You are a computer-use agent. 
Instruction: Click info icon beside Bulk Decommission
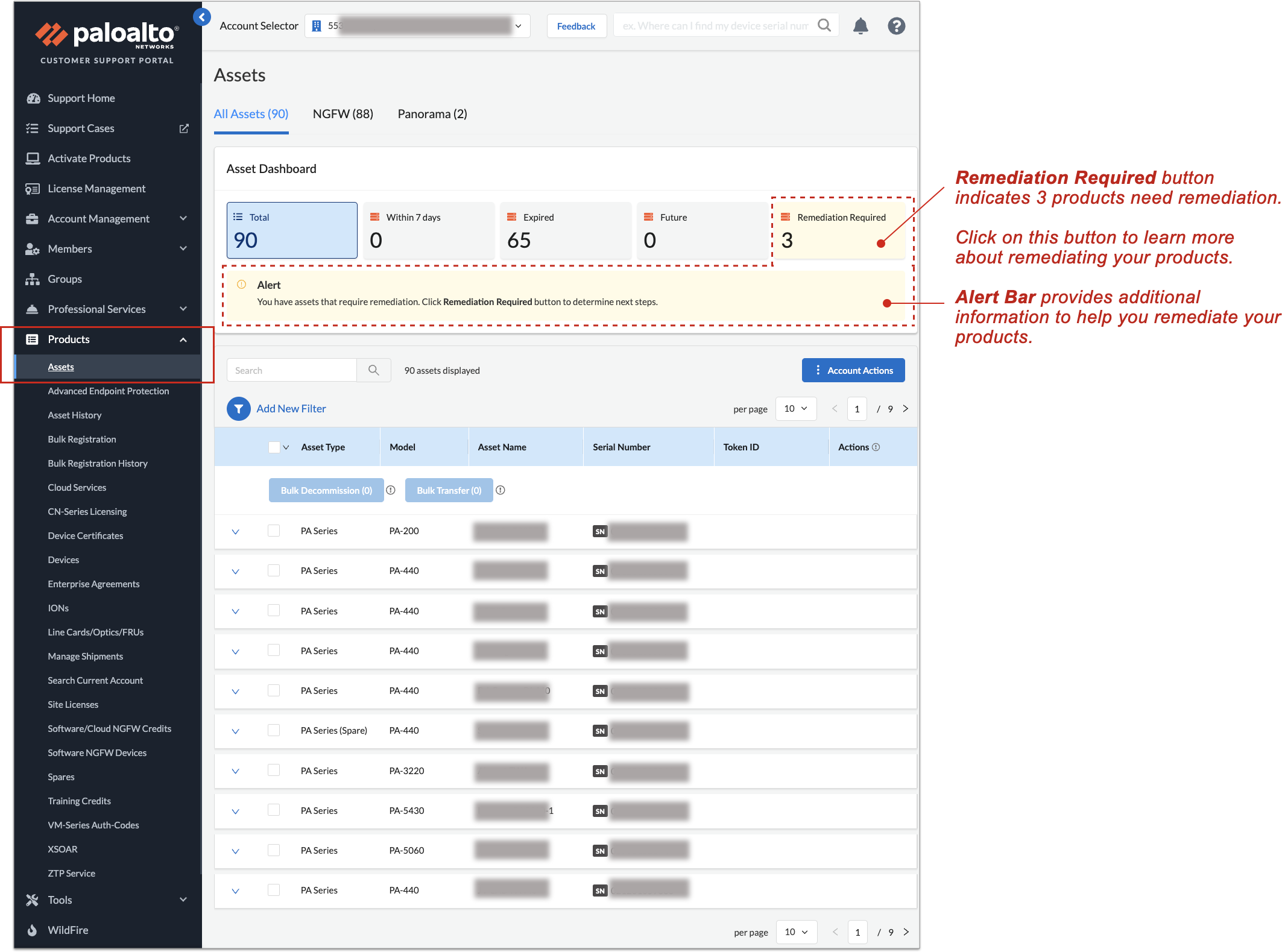tap(391, 490)
